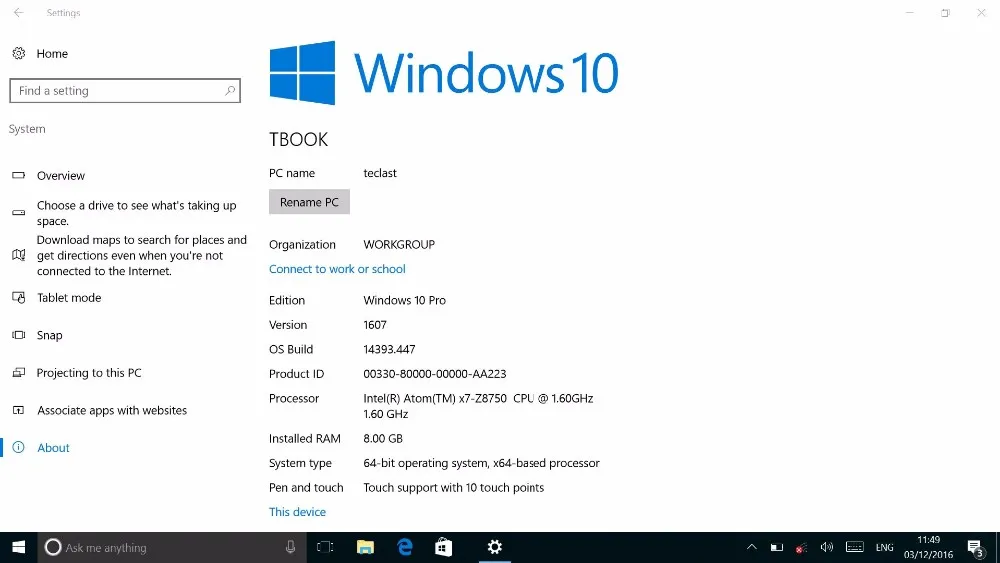1000x563 pixels.
Task: Click the Projecting to this PC icon
Action: tap(18, 373)
